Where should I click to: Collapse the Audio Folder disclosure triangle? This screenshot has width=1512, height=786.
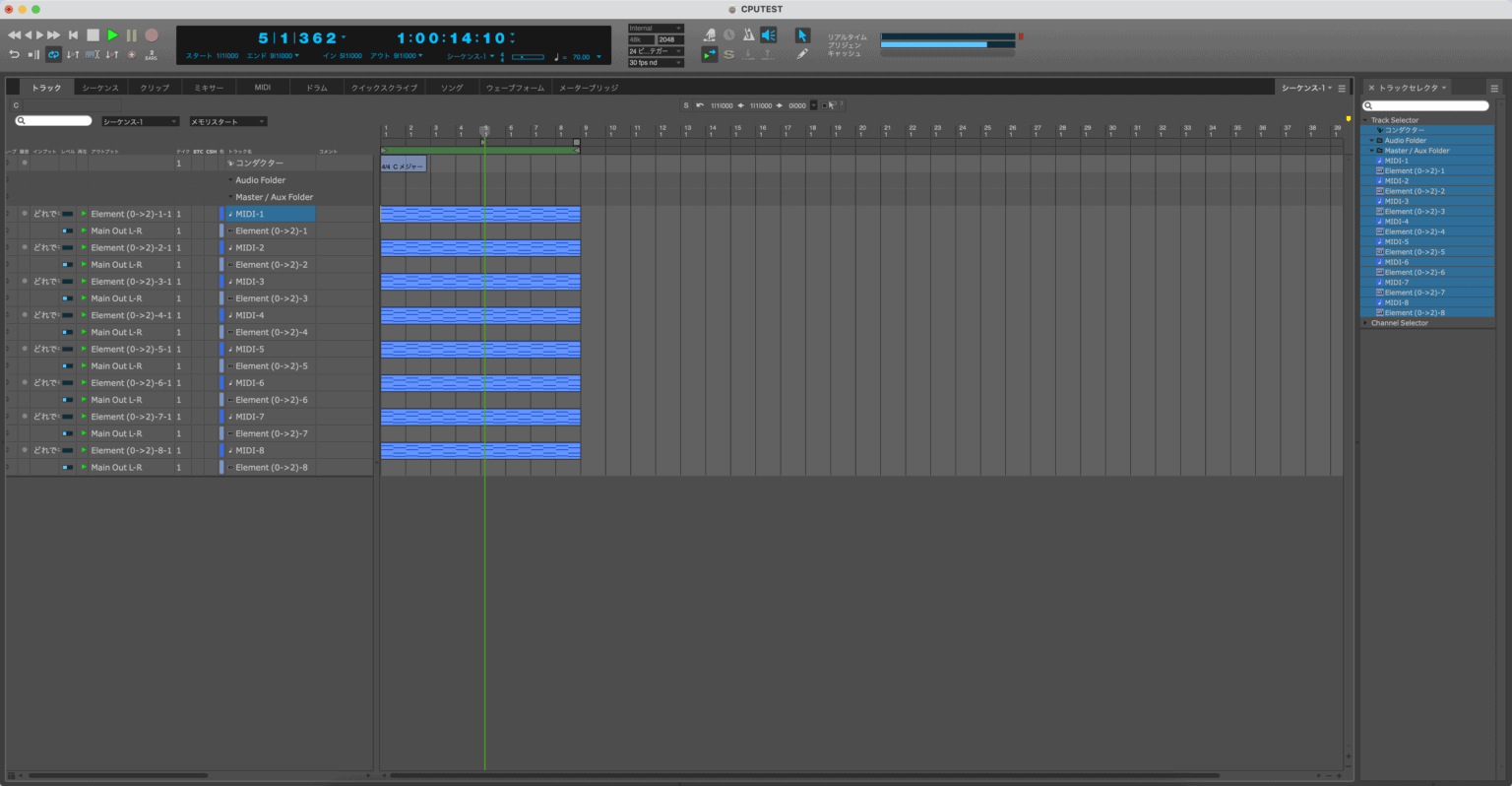point(230,180)
